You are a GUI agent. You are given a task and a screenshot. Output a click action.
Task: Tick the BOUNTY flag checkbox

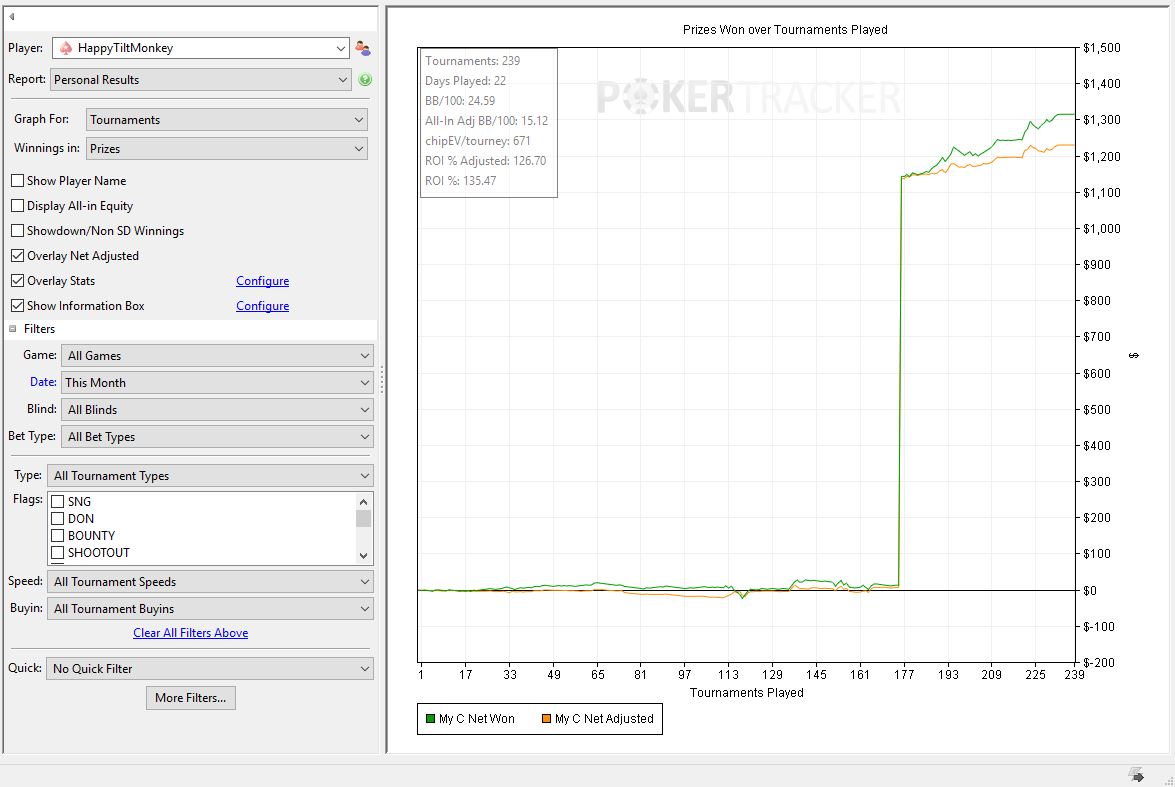(x=57, y=535)
